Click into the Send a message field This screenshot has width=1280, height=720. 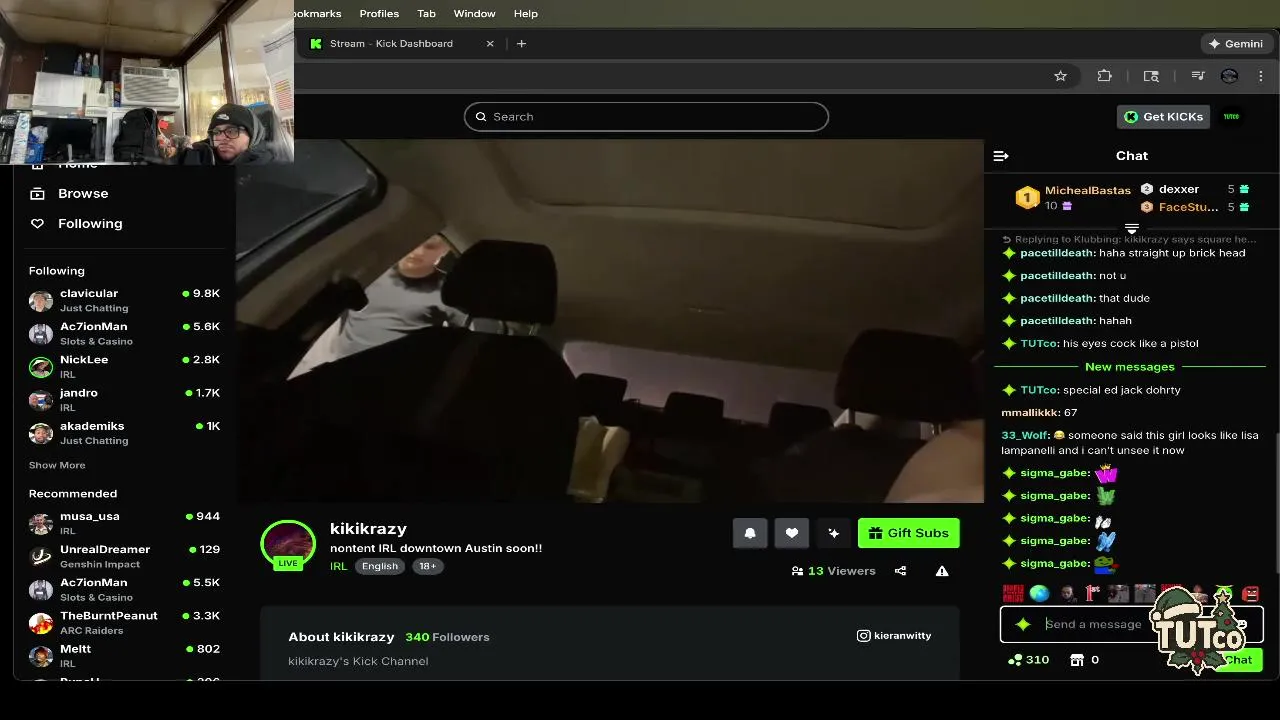click(x=1095, y=624)
